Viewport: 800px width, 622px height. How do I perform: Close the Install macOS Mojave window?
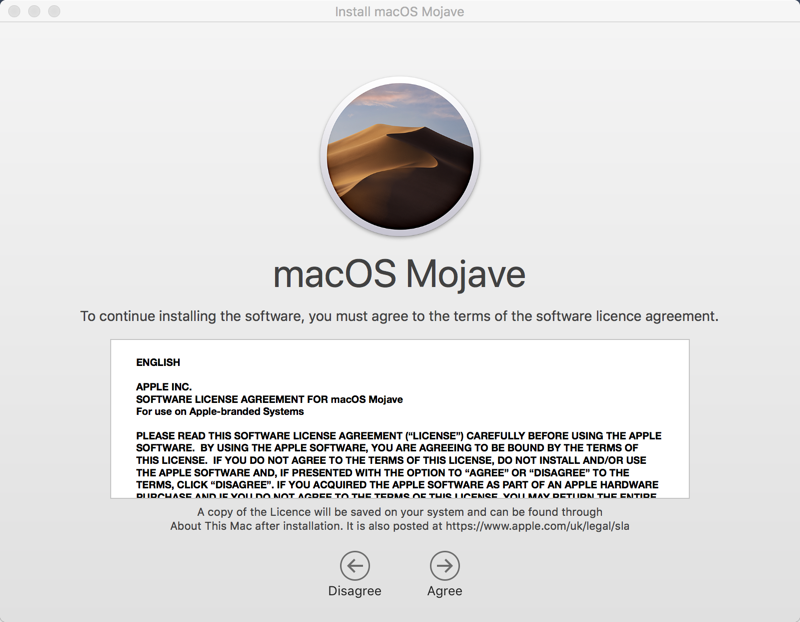click(14, 11)
